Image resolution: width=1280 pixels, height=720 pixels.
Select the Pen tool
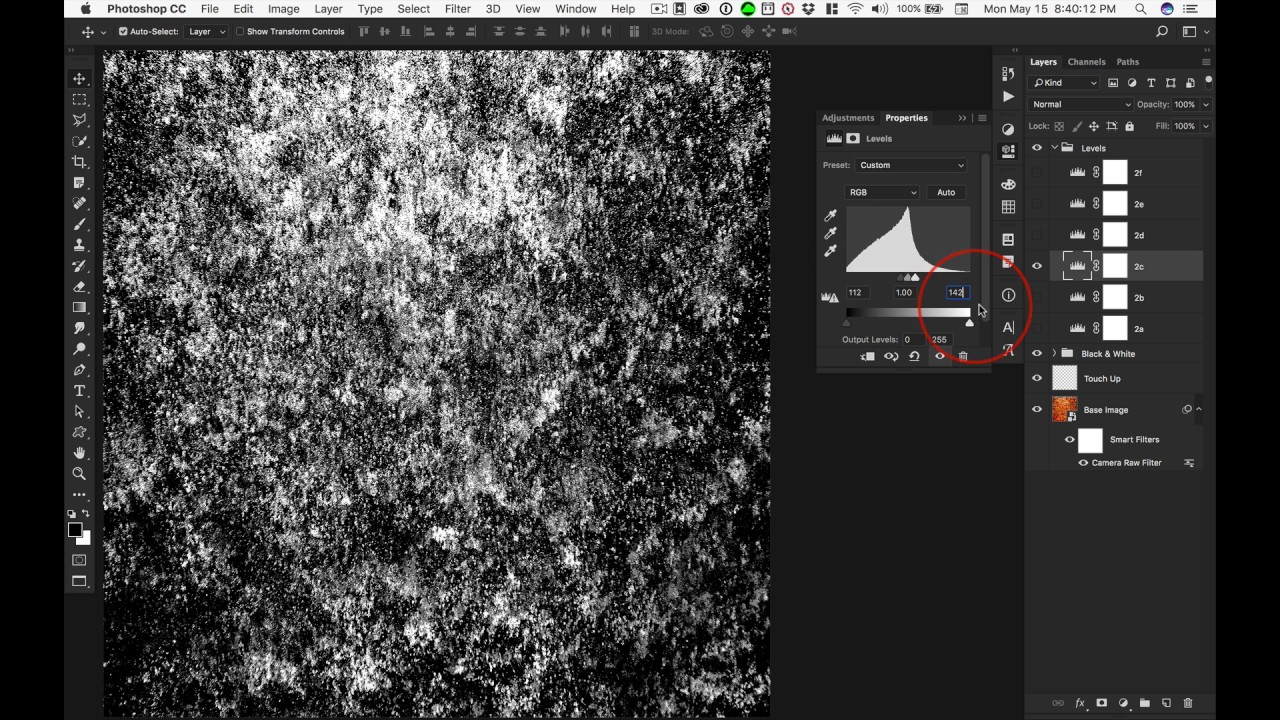pyautogui.click(x=79, y=370)
